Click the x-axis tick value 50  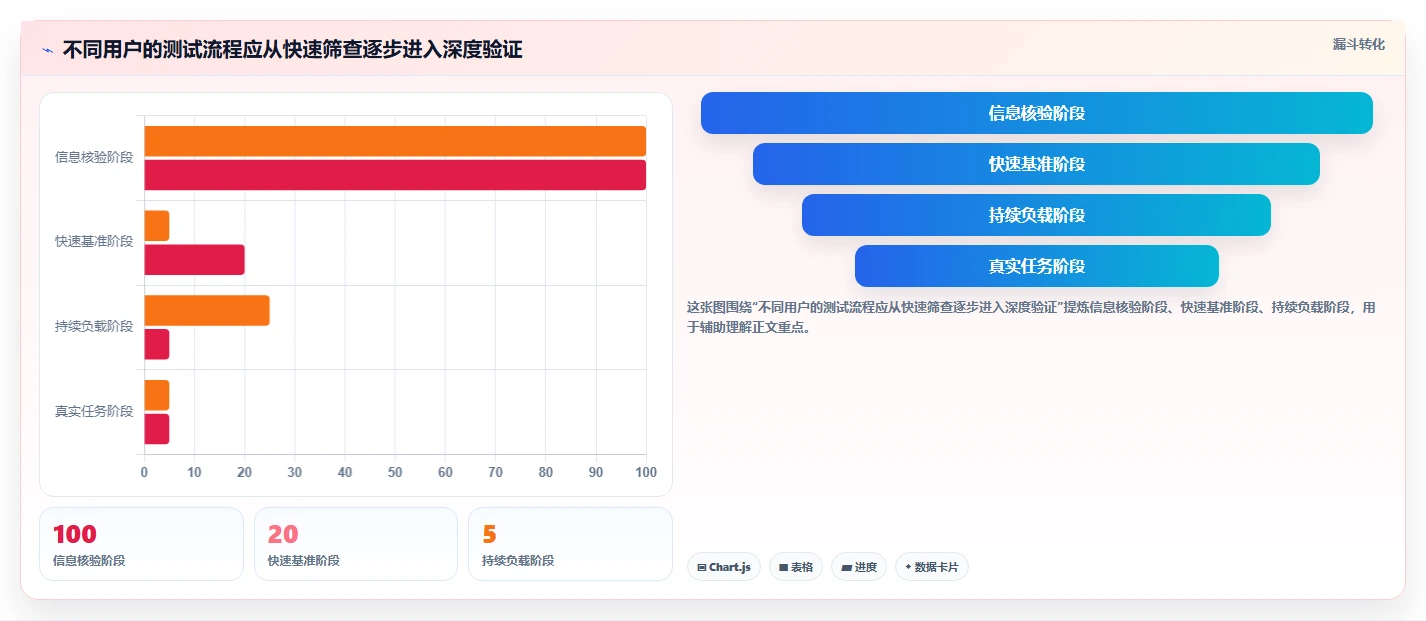395,472
